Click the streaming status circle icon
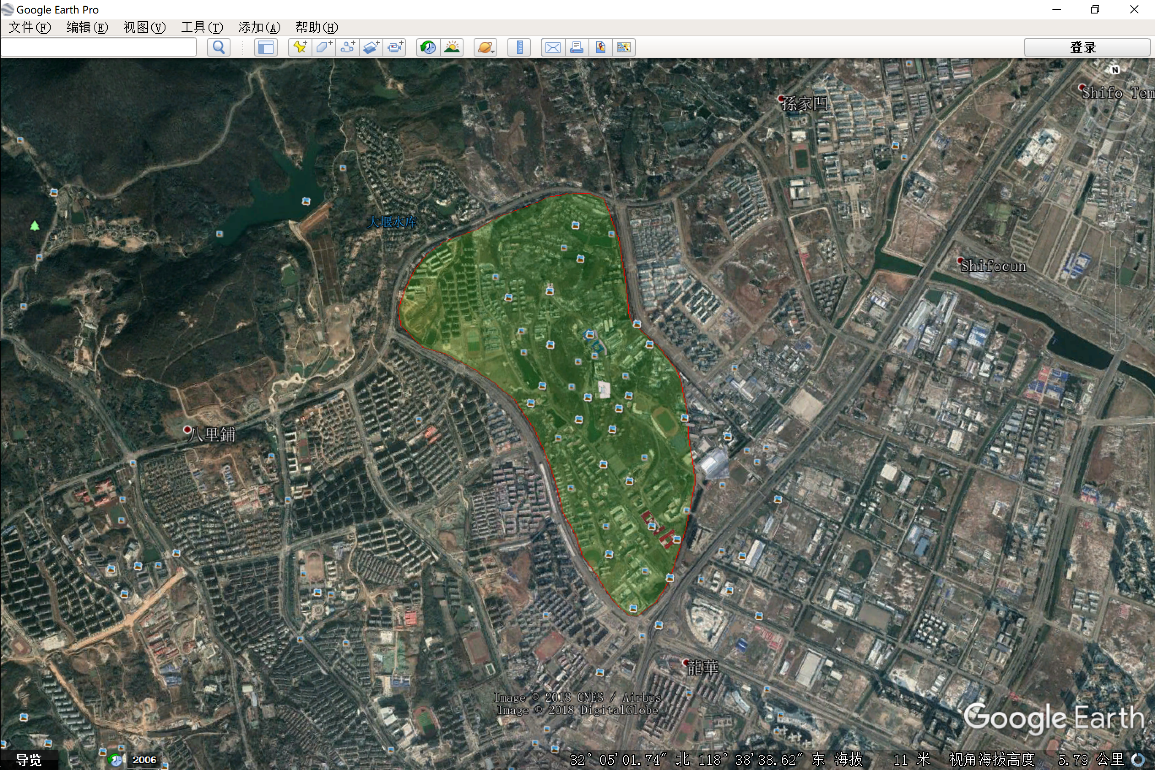This screenshot has width=1155, height=770. [1139, 759]
